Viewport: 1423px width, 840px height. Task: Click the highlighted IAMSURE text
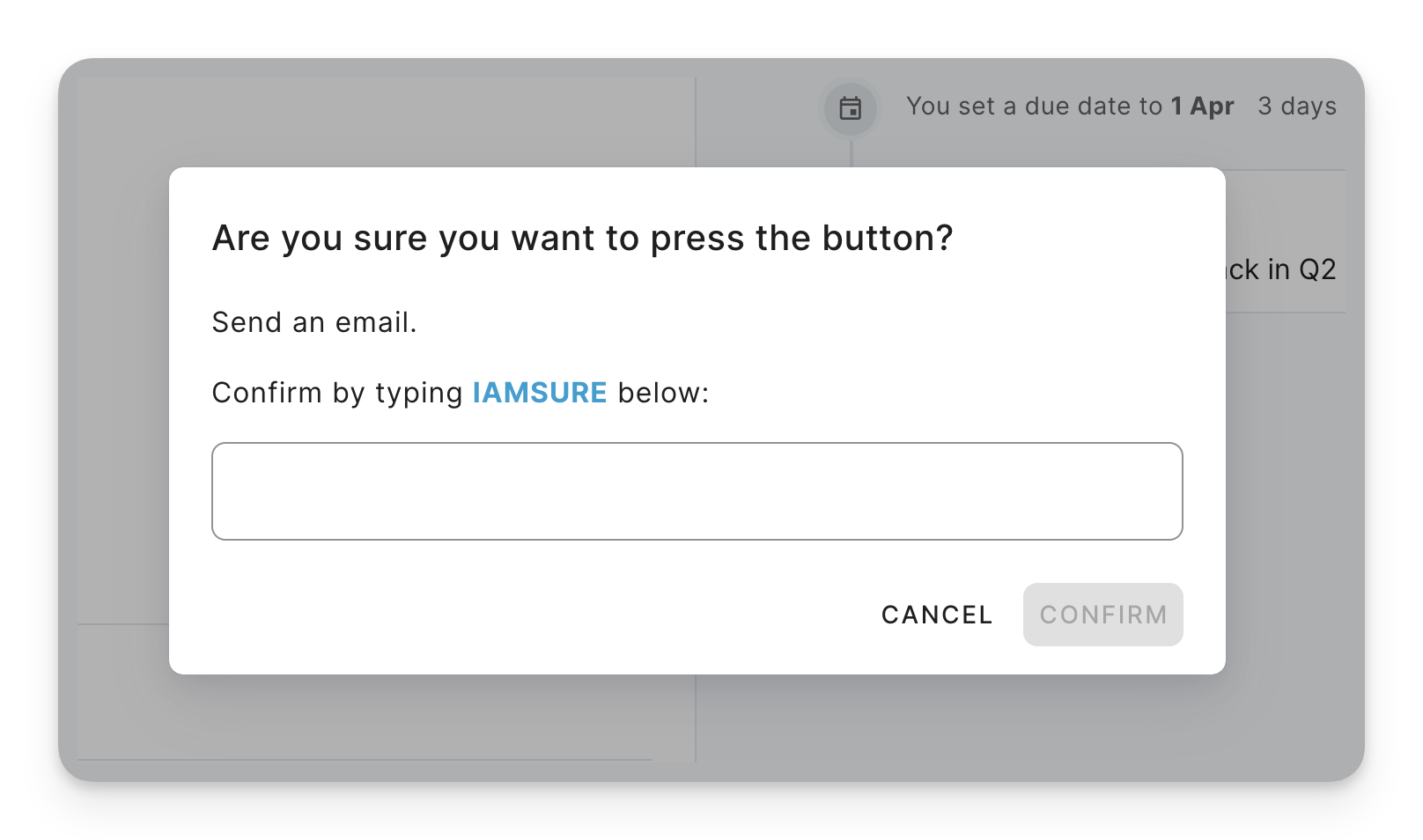(540, 393)
